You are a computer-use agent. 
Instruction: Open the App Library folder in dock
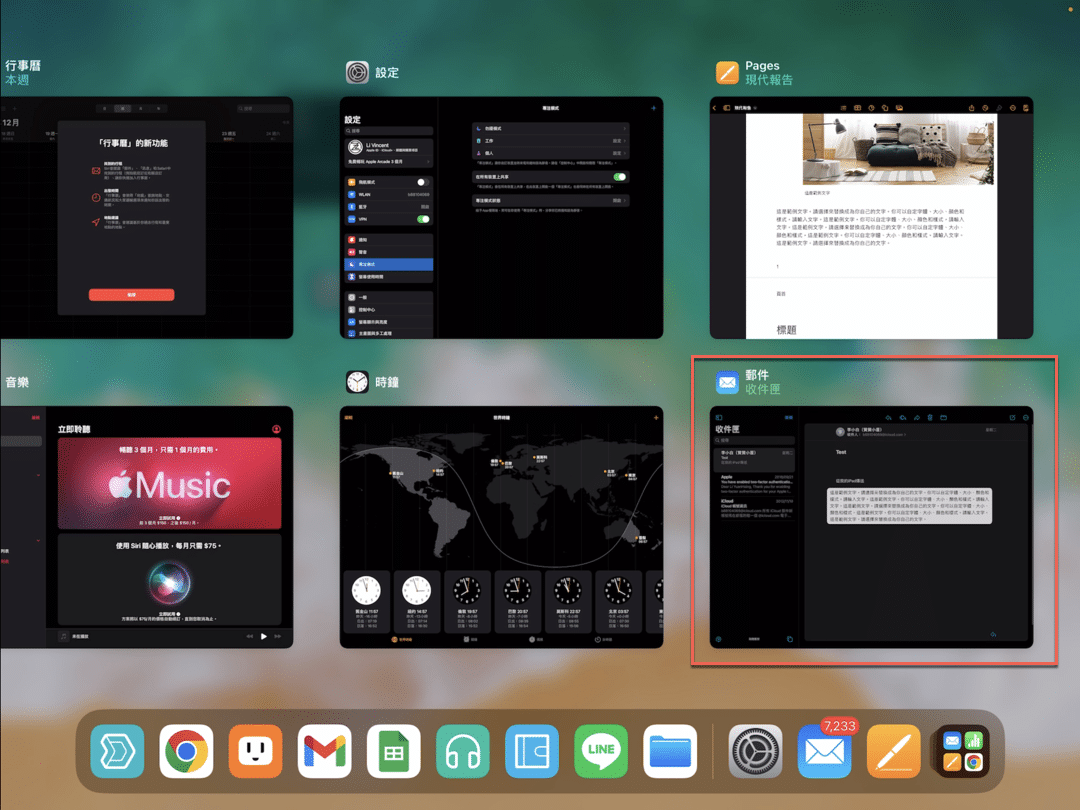coord(963,751)
